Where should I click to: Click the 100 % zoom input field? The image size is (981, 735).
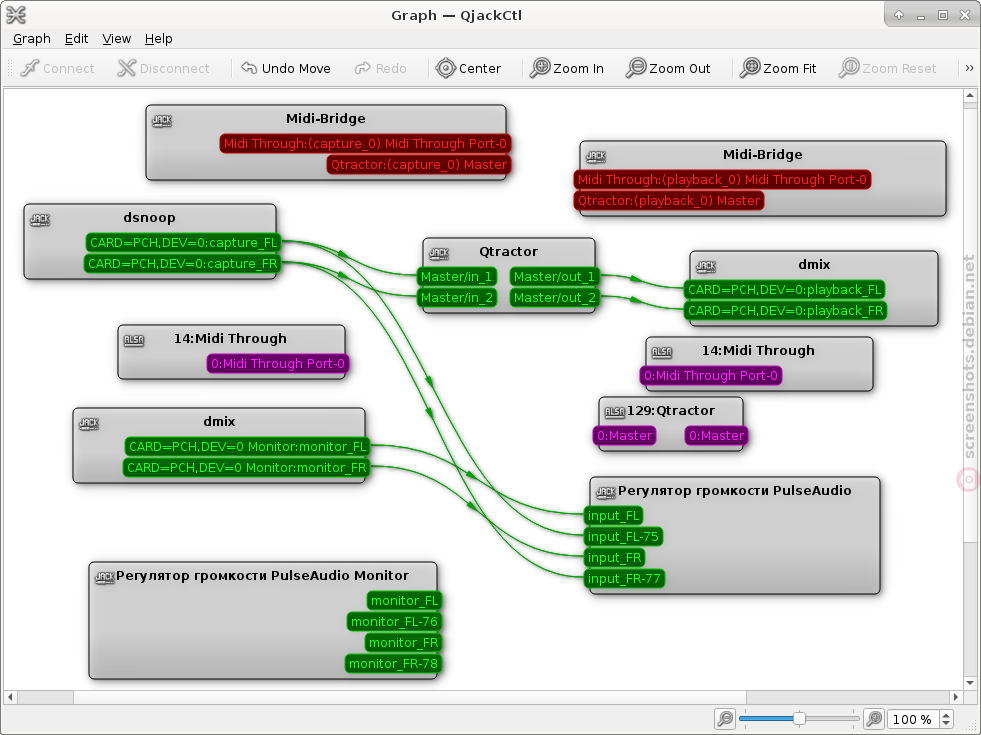pos(913,719)
